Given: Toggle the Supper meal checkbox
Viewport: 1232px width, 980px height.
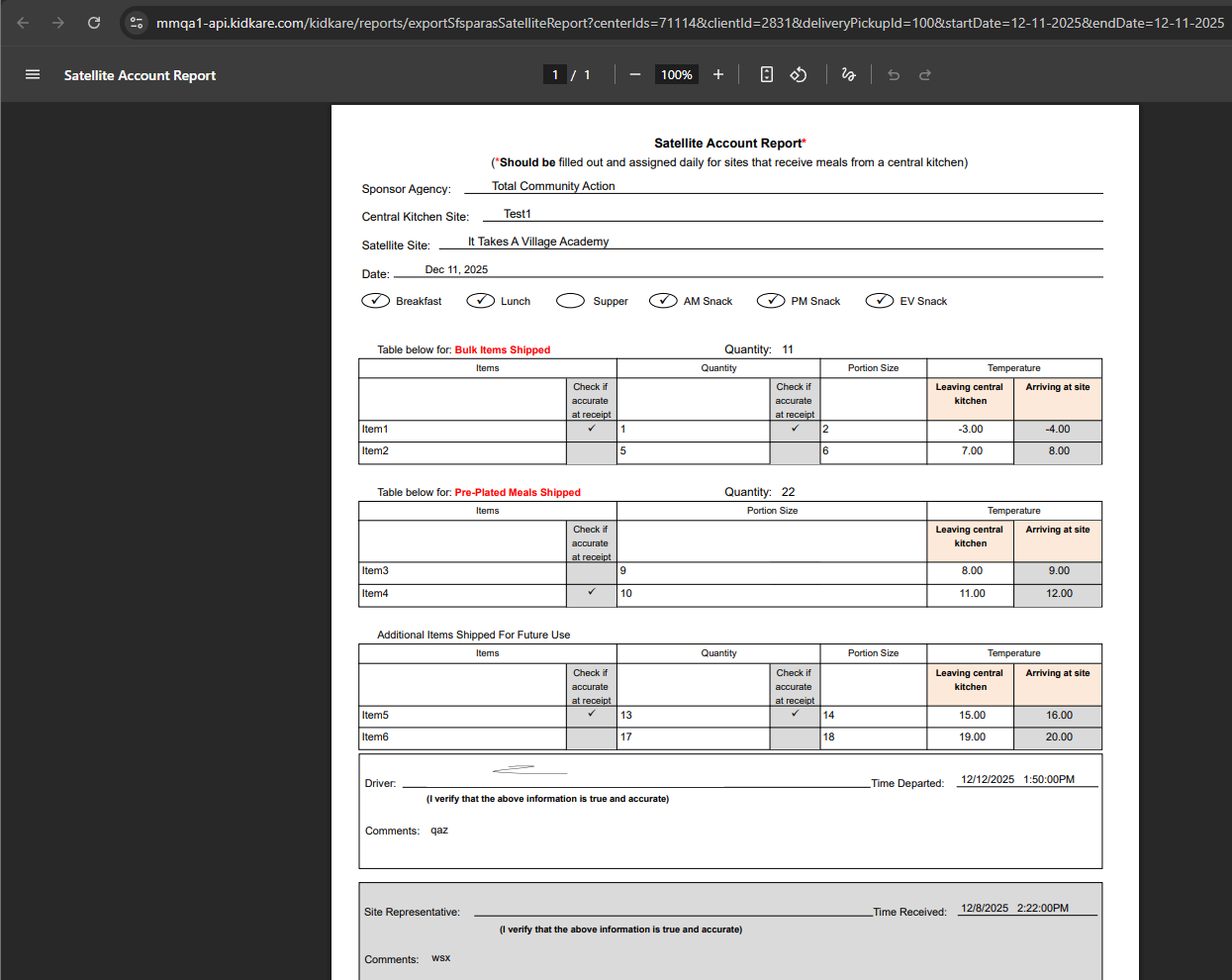Looking at the screenshot, I should [x=569, y=300].
